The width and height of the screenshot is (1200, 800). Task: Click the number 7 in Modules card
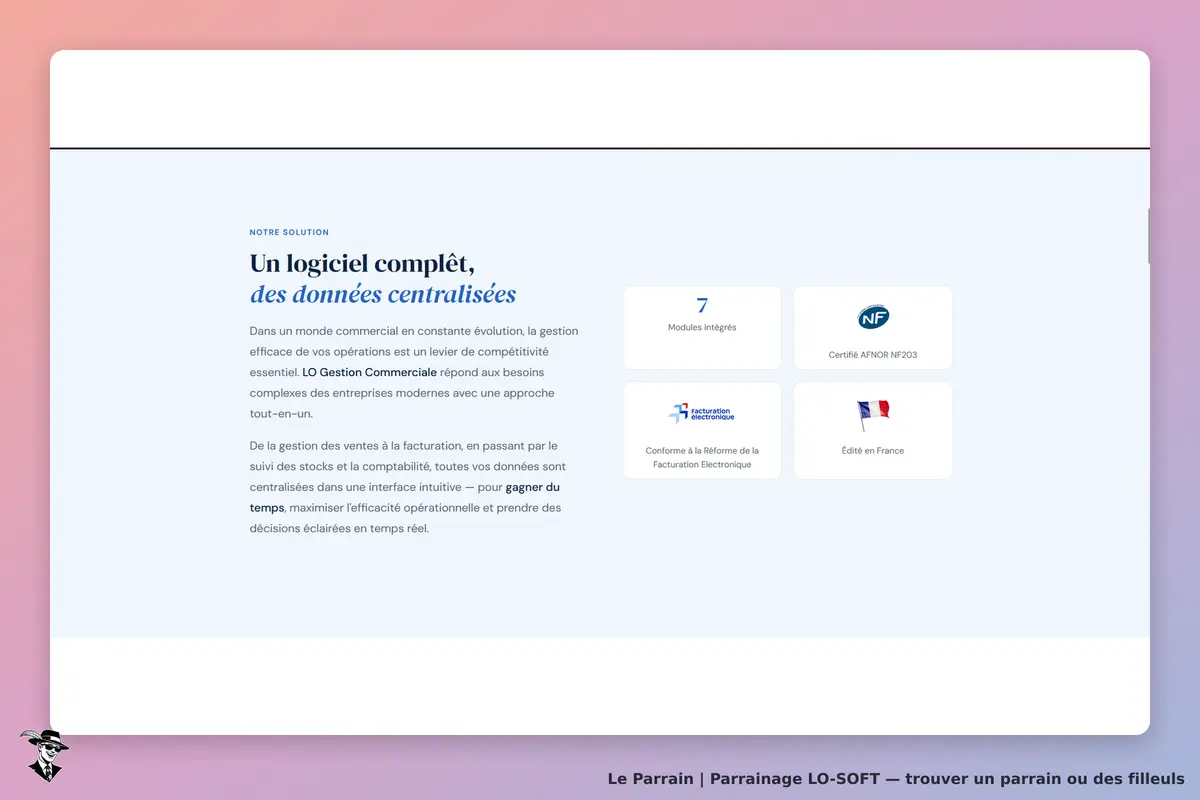coord(702,306)
